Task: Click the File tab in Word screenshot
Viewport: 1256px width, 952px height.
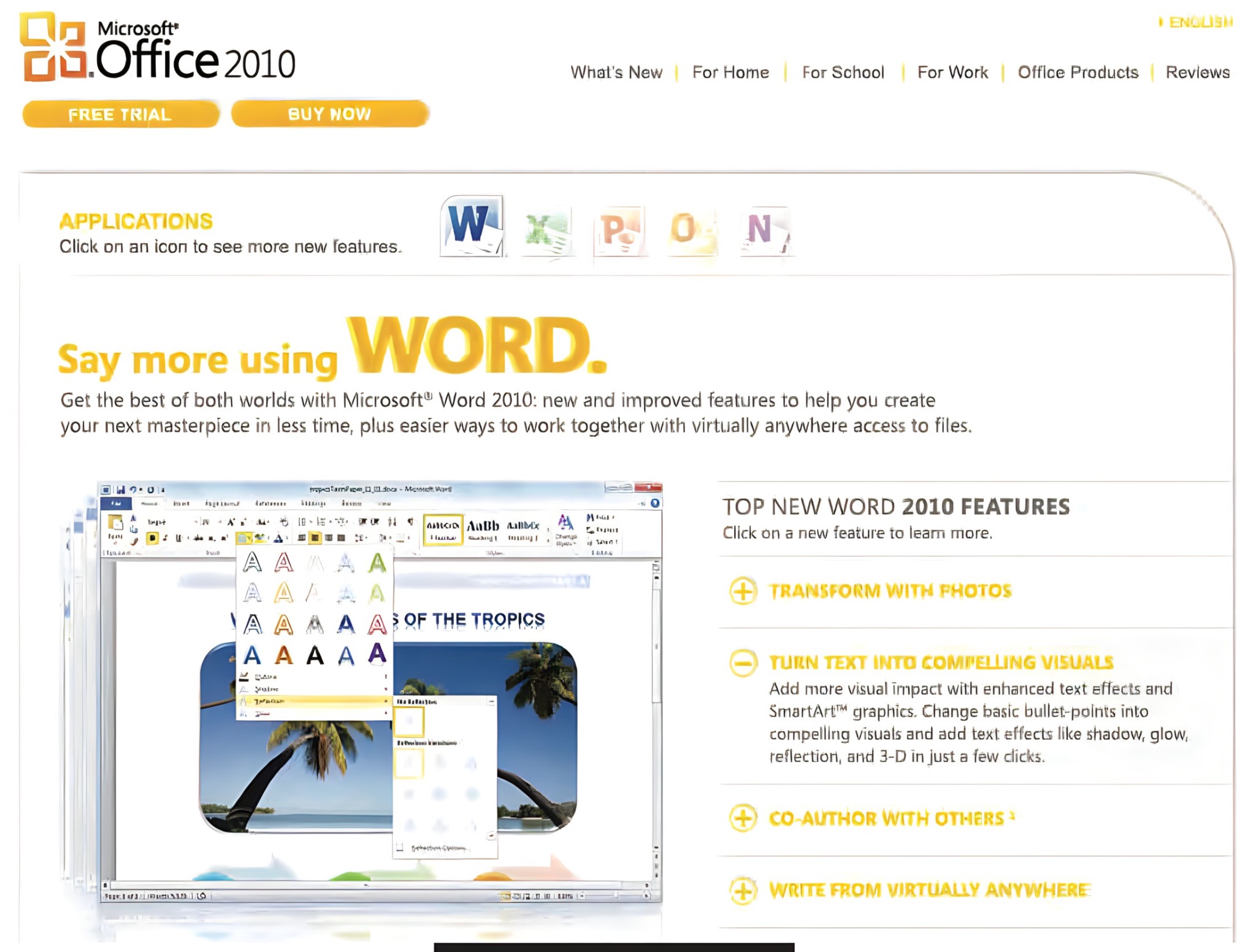Action: [117, 504]
